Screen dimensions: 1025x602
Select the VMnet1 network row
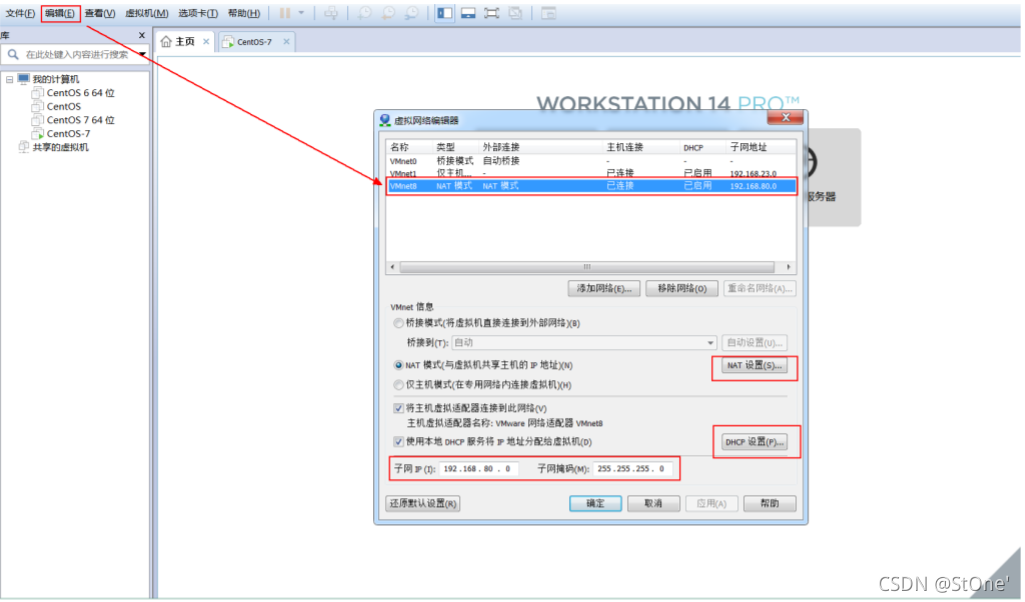[x=591, y=173]
